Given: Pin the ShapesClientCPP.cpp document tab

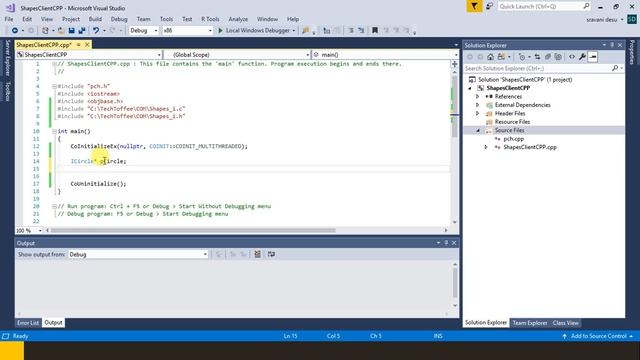Looking at the screenshot, I should [x=78, y=45].
